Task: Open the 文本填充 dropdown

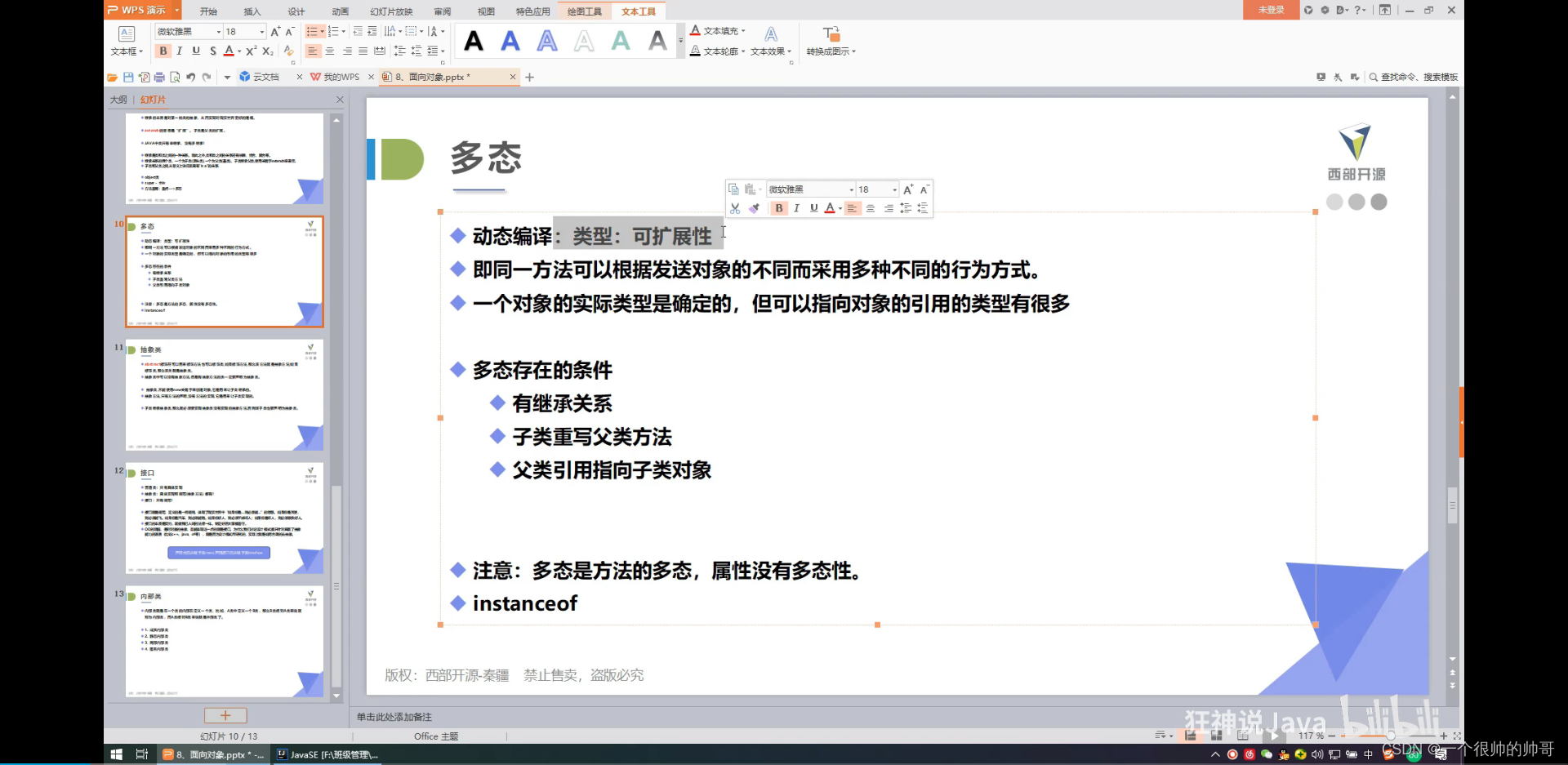Action: point(718,31)
